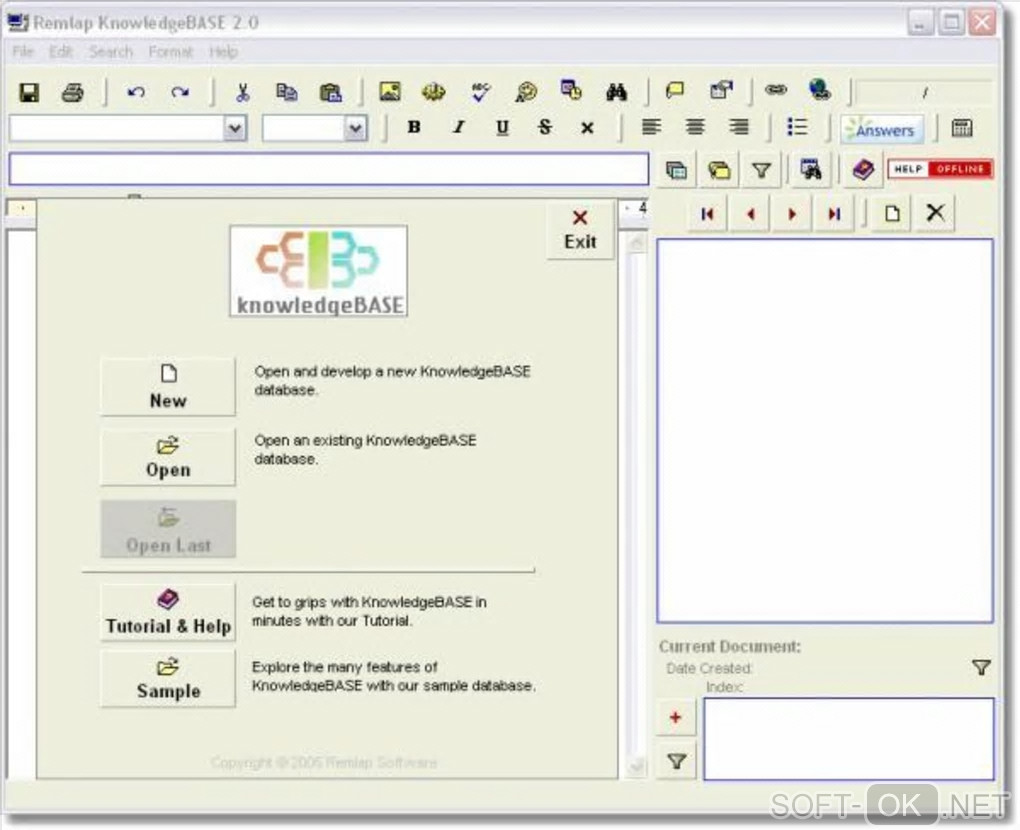Toggle bulleted list
Screen dimensions: 1020x830
(797, 127)
